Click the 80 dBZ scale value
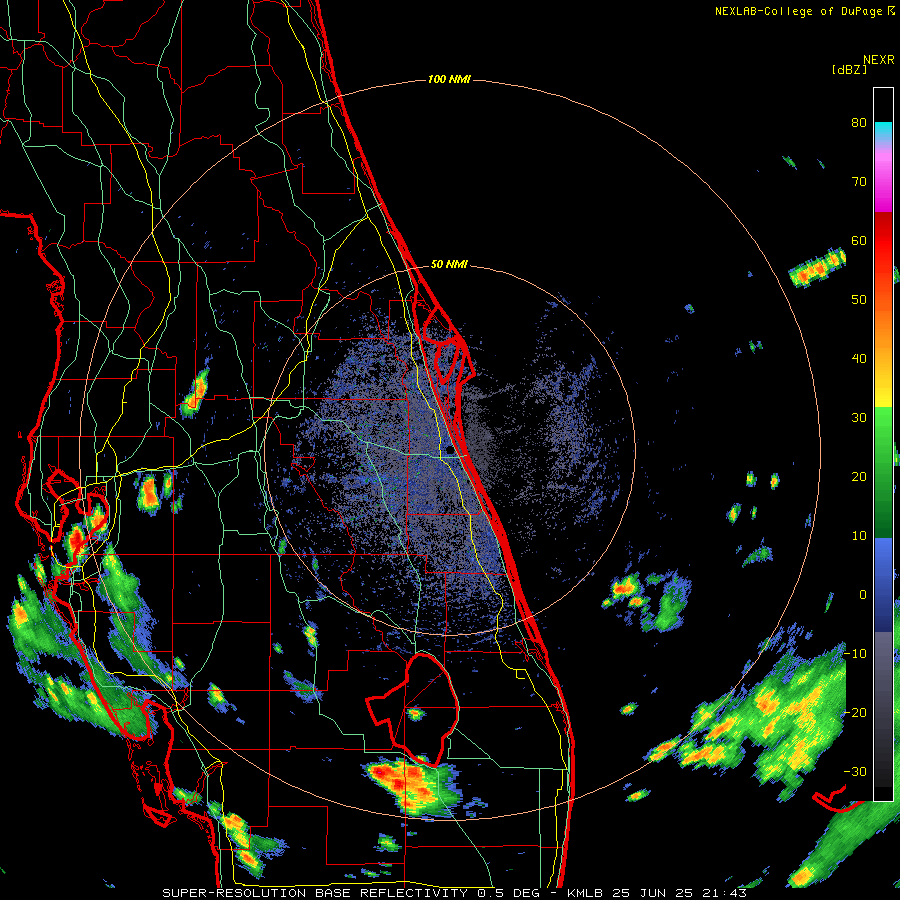 [x=859, y=123]
